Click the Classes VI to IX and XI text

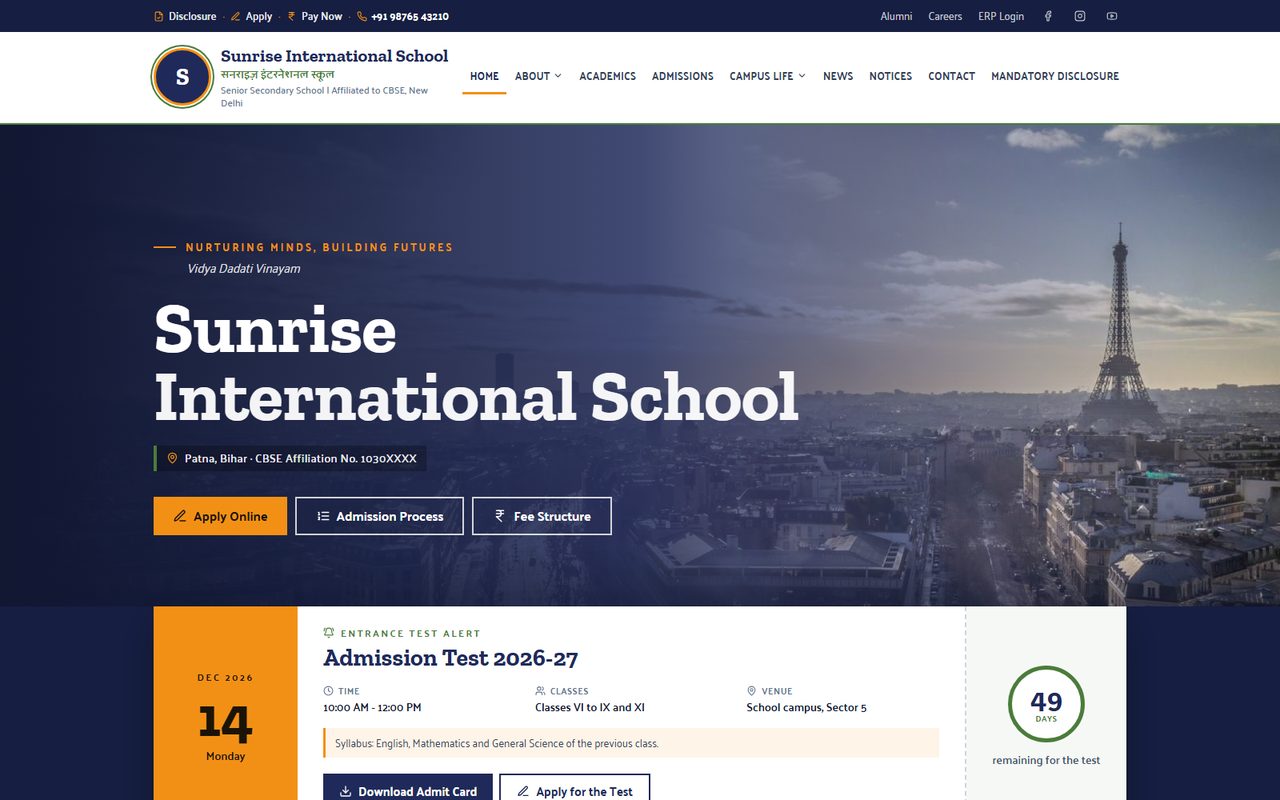click(590, 707)
